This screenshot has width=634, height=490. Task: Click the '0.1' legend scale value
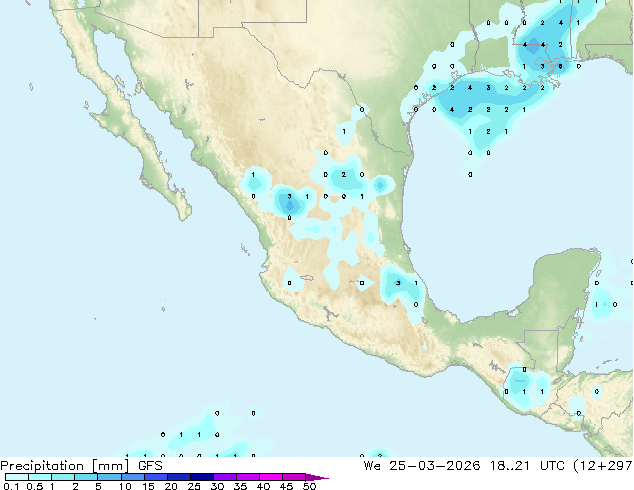(x=11, y=486)
